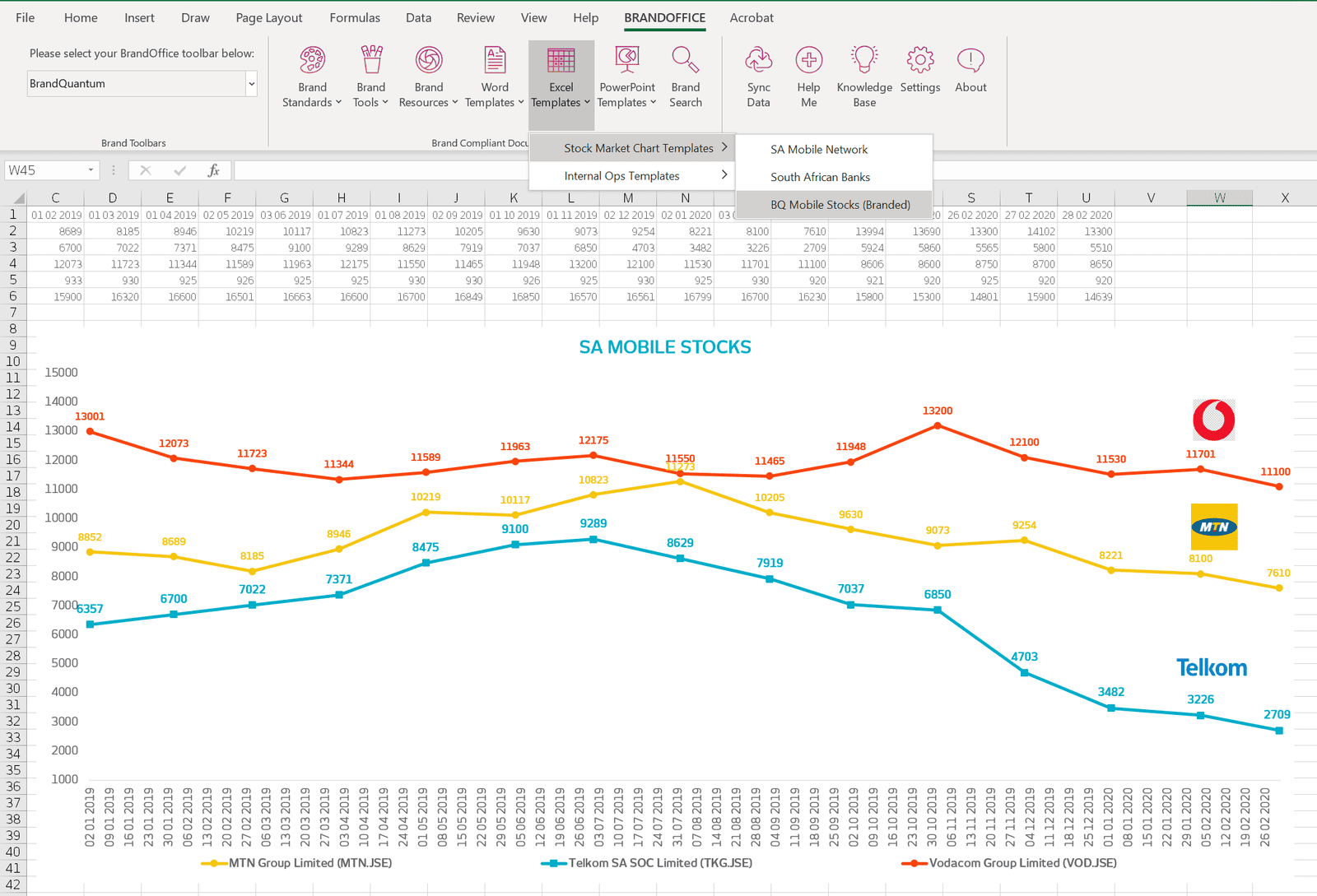Screen dimensions: 1317x896
Task: Launch Brand Search
Action: [x=686, y=77]
